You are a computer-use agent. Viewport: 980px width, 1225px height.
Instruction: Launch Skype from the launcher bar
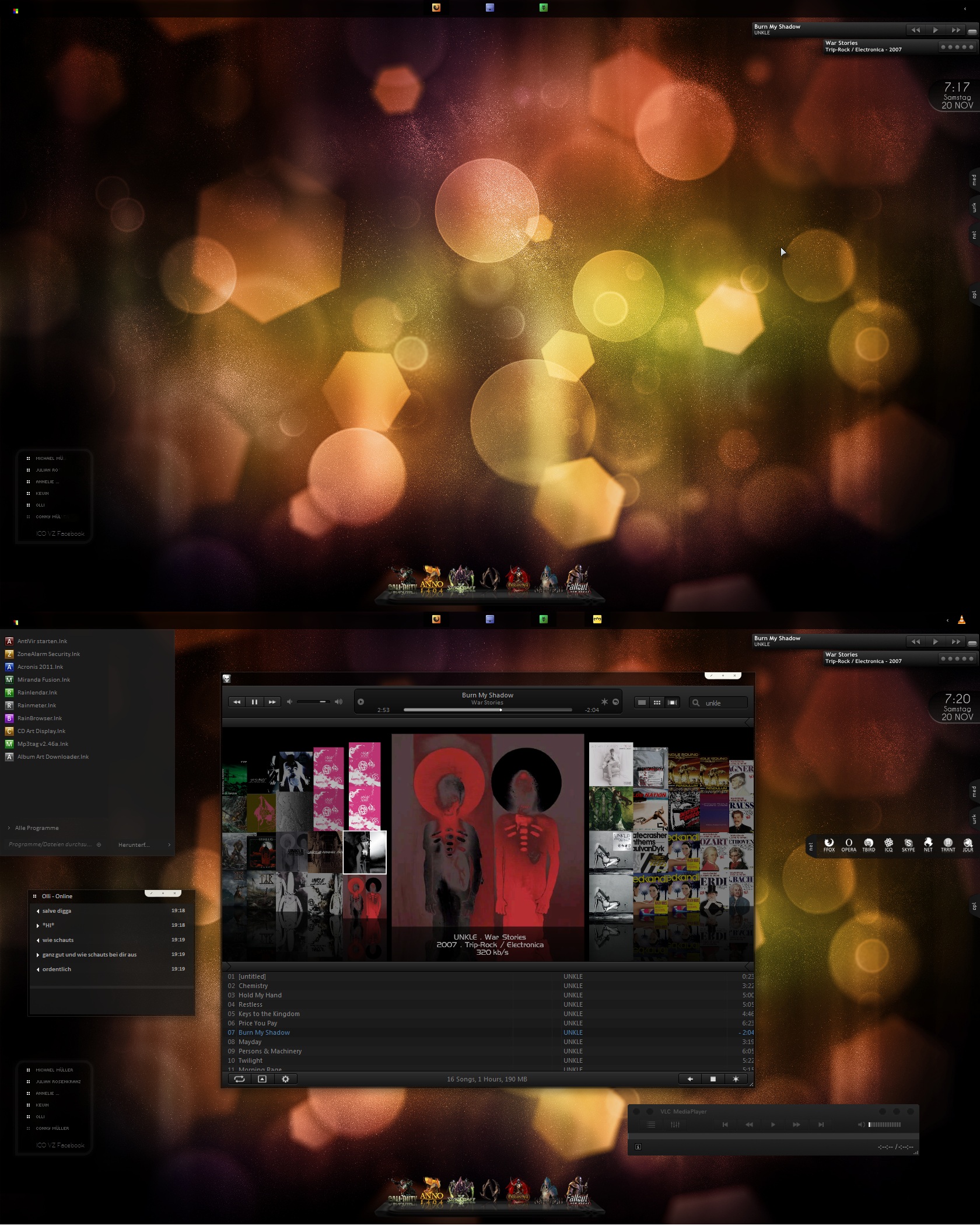[908, 844]
